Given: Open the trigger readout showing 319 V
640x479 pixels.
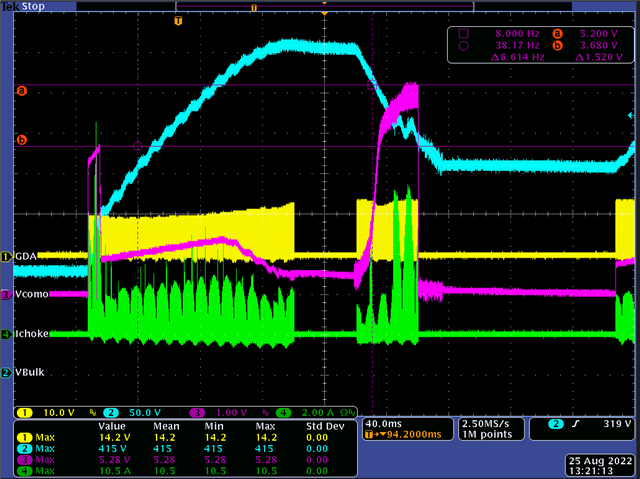Looking at the screenshot, I should (582, 429).
